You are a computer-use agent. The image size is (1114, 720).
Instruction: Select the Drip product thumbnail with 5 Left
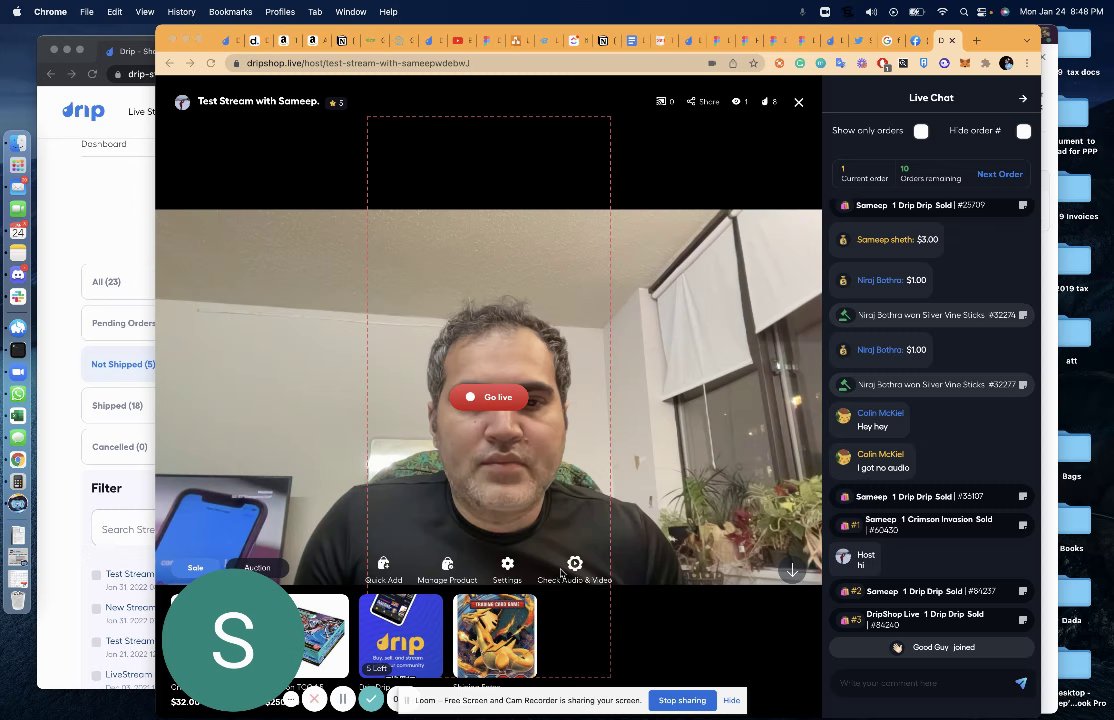(401, 635)
